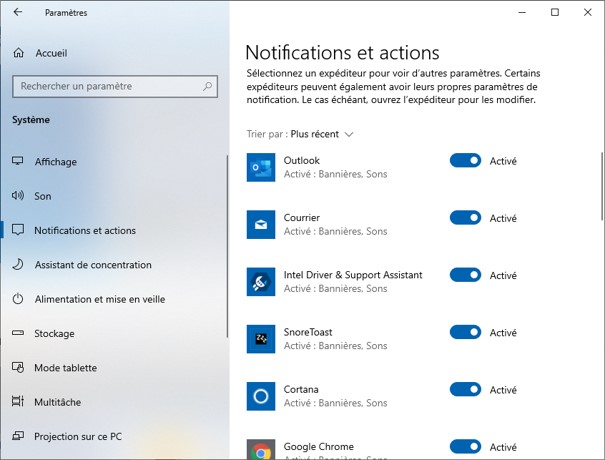This screenshot has width=605, height=460.
Task: Switch off SnoreToast notifications
Action: click(x=465, y=332)
